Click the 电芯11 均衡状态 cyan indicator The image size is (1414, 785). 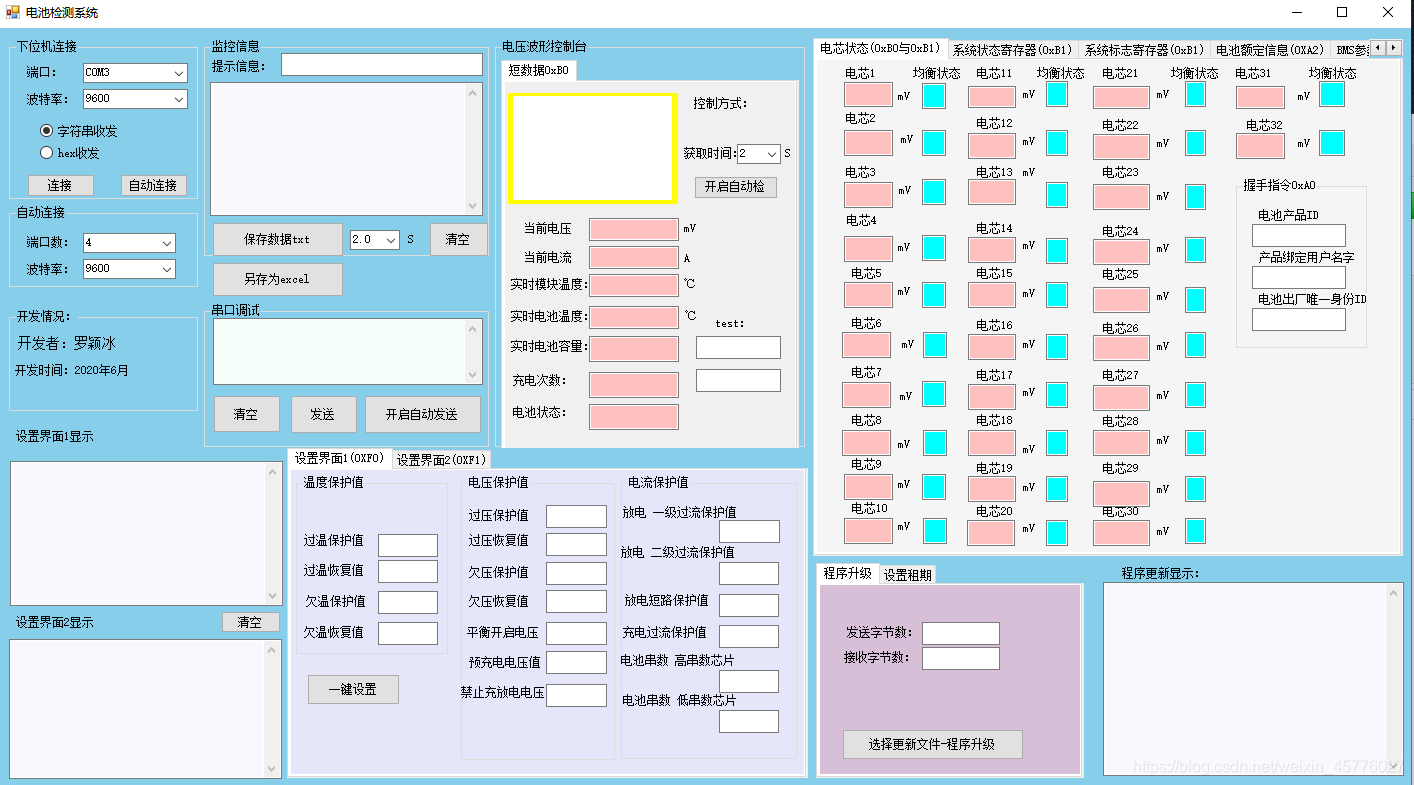(1056, 94)
